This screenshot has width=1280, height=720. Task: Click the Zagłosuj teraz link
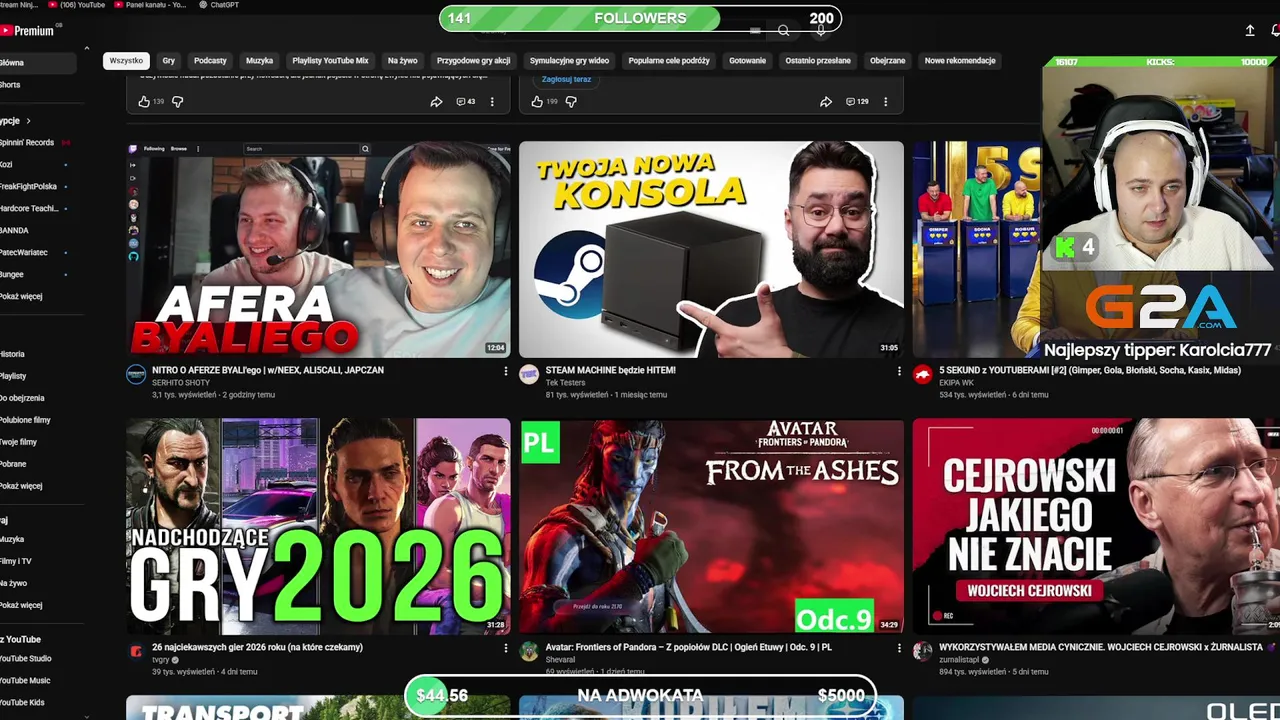coord(566,79)
